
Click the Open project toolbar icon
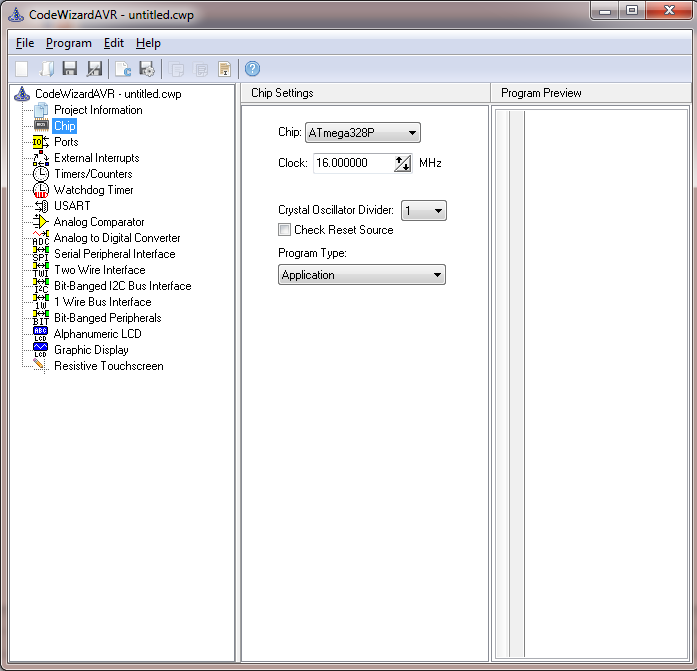tap(46, 69)
